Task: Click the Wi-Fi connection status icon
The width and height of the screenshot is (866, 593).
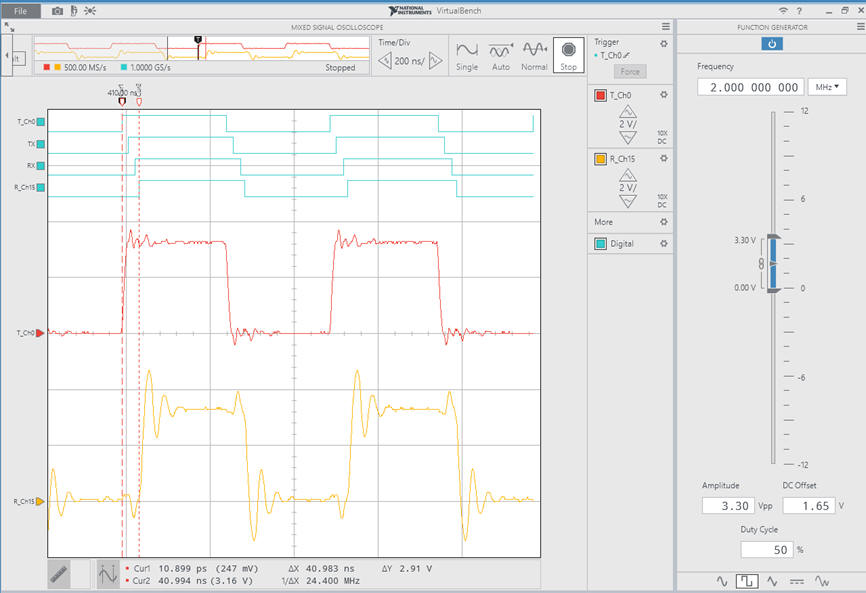Action: [x=783, y=11]
